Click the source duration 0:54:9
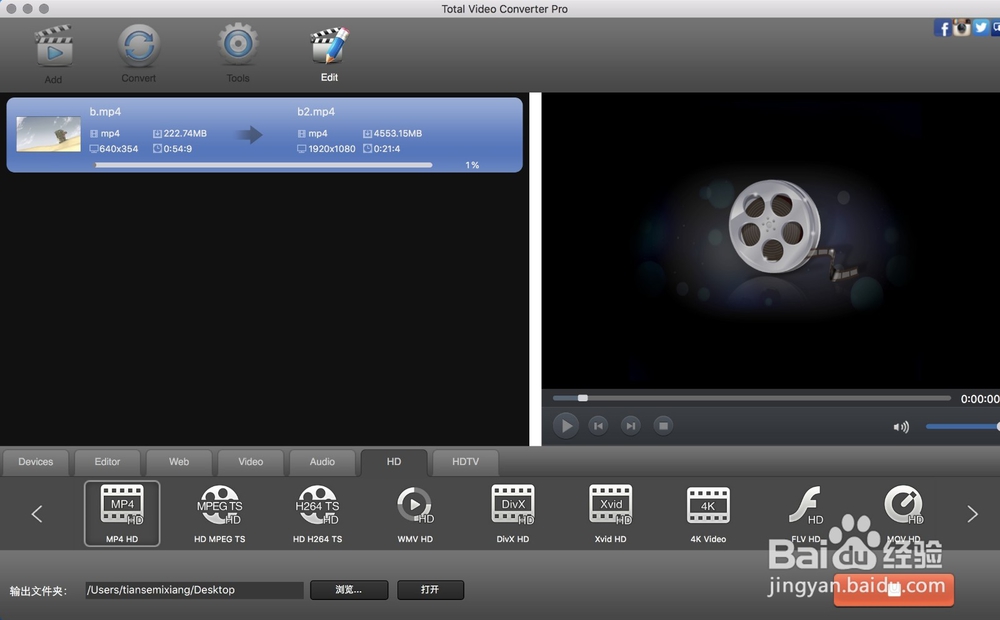Screen dimensions: 1000x620 pos(177,149)
